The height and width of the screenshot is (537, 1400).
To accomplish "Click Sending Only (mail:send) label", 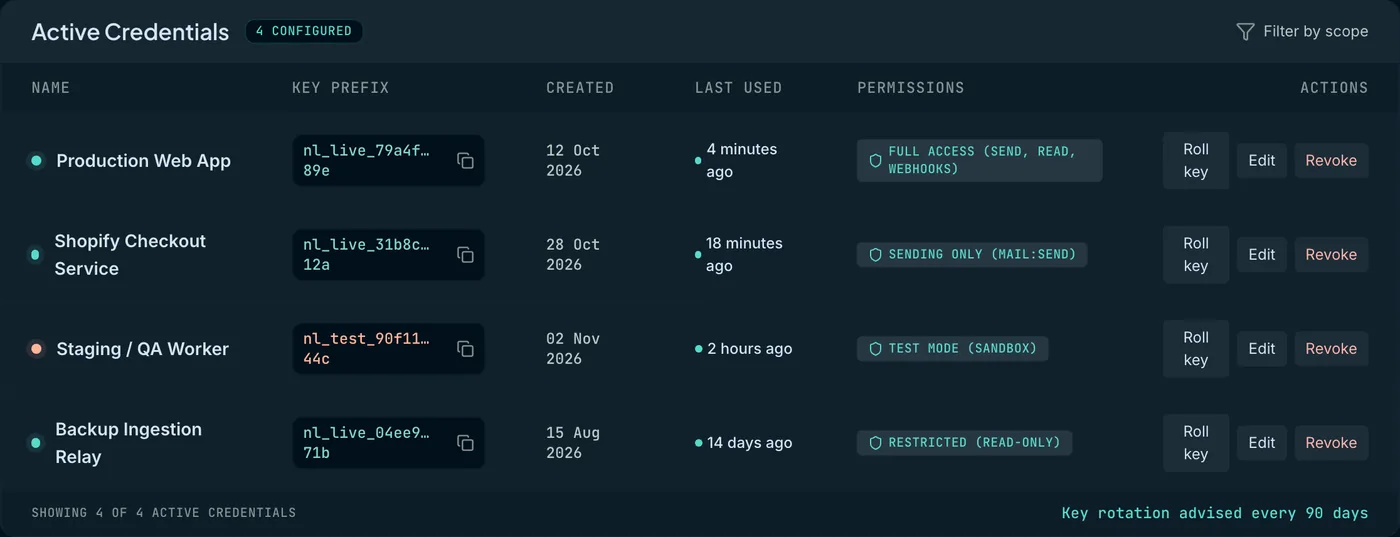I will point(982,254).
